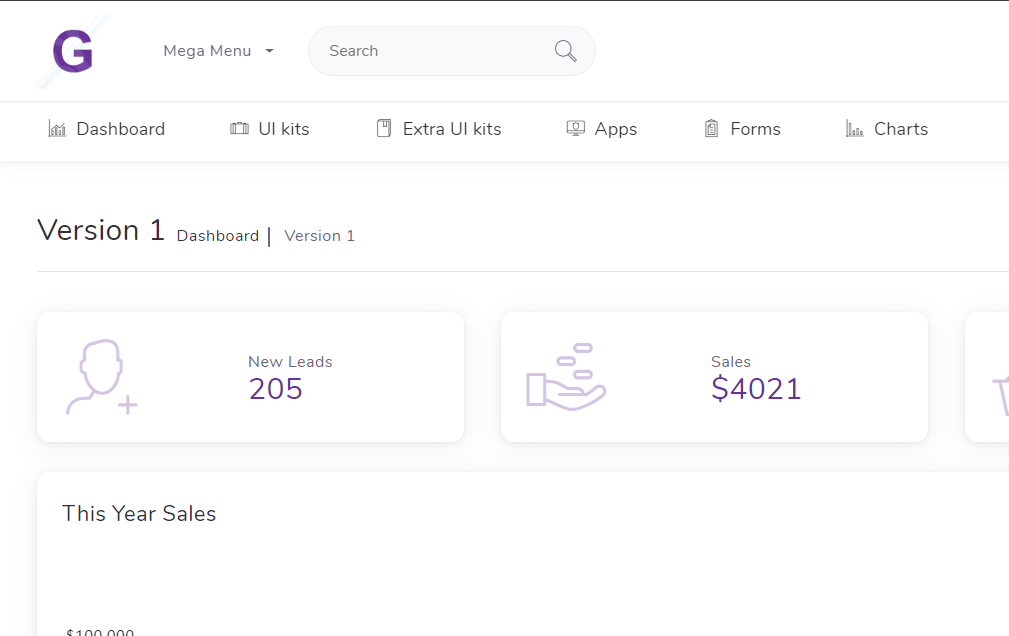1009x636 pixels.
Task: Click the large Version 1 page title
Action: point(100,230)
